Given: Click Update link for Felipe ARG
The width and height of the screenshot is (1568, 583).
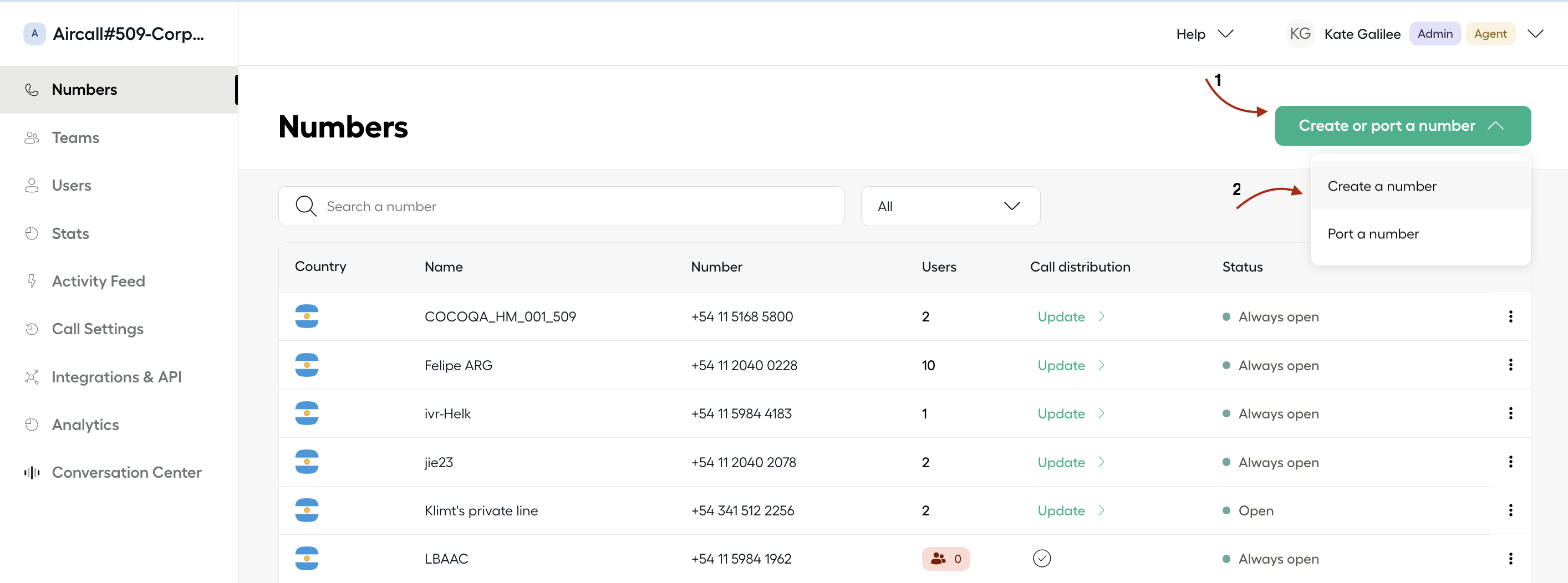Looking at the screenshot, I should coord(1061,365).
